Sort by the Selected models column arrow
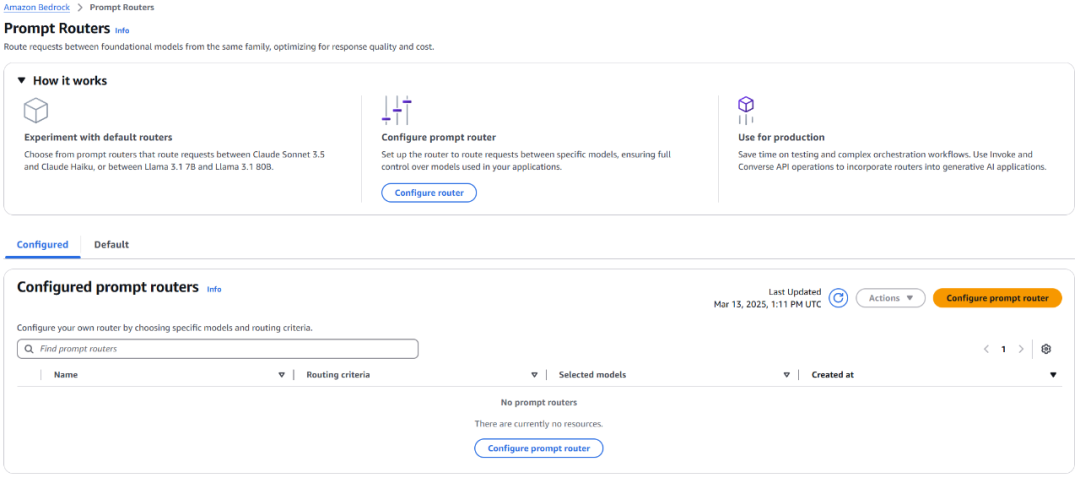This screenshot has width=1080, height=478. [x=787, y=375]
